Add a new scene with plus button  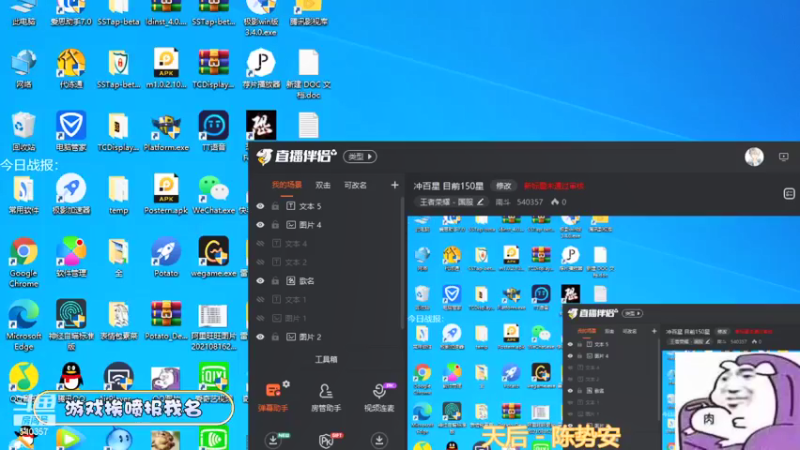point(394,185)
